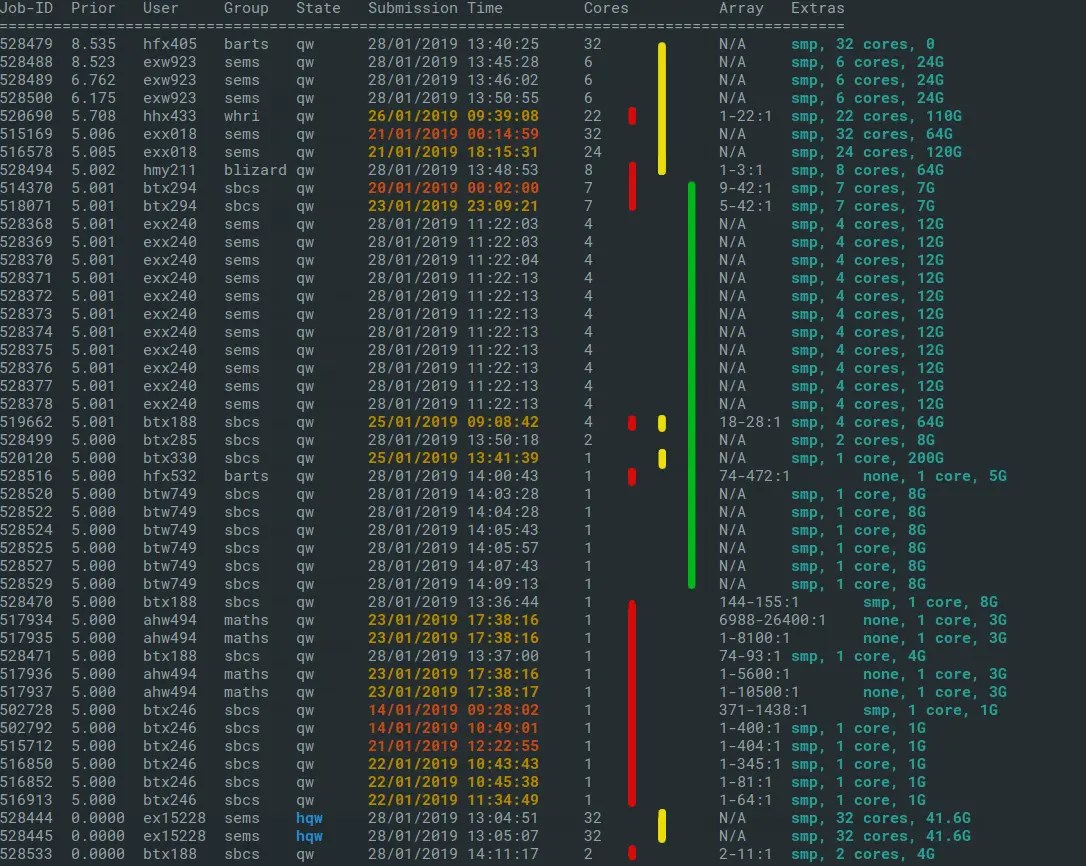Select user btx285

pyautogui.click(x=170, y=441)
